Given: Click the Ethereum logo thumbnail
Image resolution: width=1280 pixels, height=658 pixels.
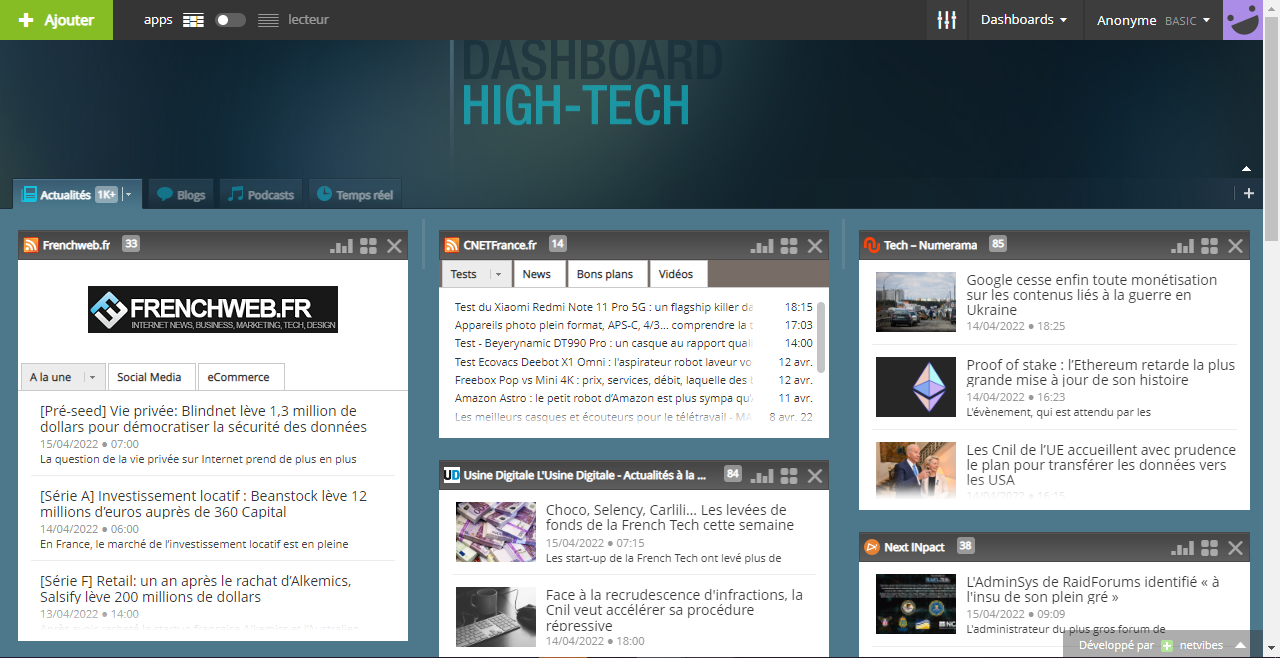Looking at the screenshot, I should pos(916,387).
